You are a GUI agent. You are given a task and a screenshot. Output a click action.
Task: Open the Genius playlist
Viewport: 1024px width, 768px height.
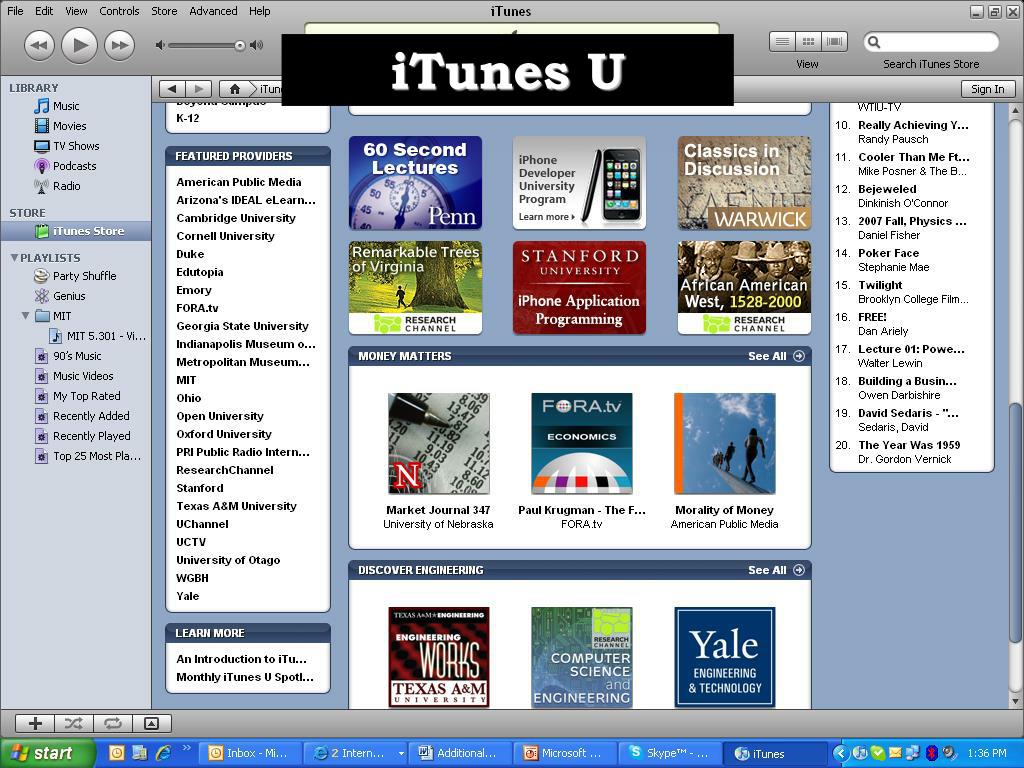69,296
